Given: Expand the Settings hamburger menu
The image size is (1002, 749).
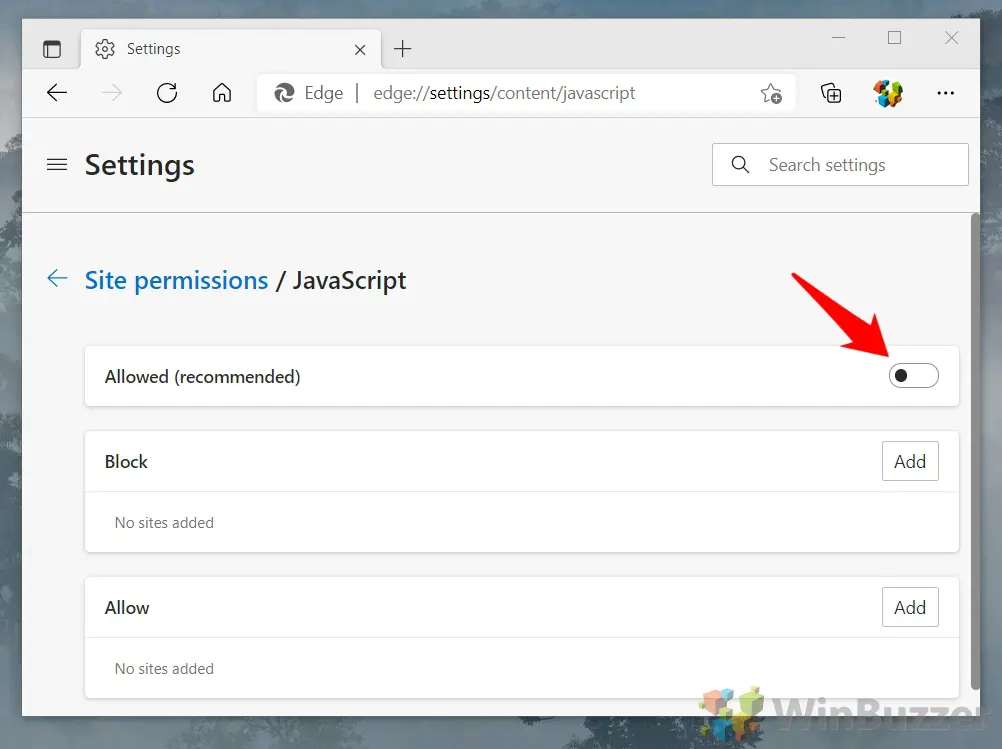Looking at the screenshot, I should pyautogui.click(x=57, y=165).
